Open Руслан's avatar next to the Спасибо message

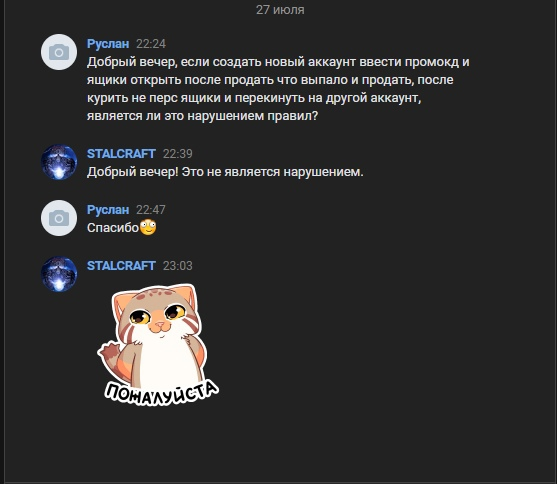tap(59, 218)
